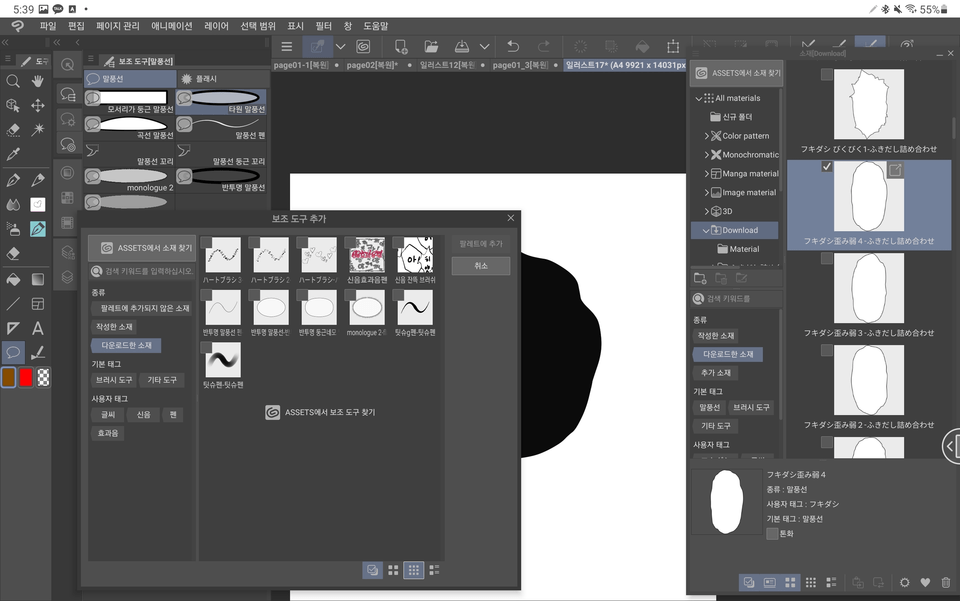The height and width of the screenshot is (601, 960).
Task: Click the Undo arrow in the command bar
Action: point(513,47)
